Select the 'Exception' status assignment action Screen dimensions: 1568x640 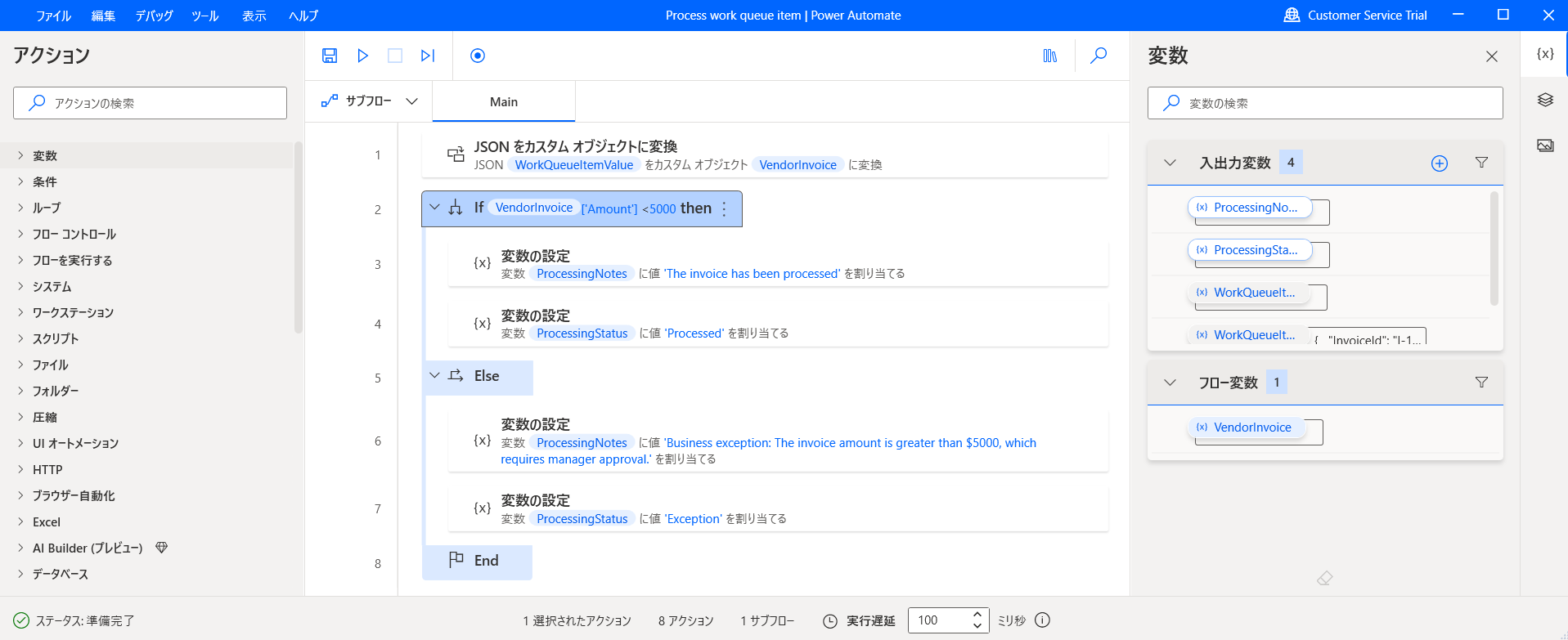point(778,508)
